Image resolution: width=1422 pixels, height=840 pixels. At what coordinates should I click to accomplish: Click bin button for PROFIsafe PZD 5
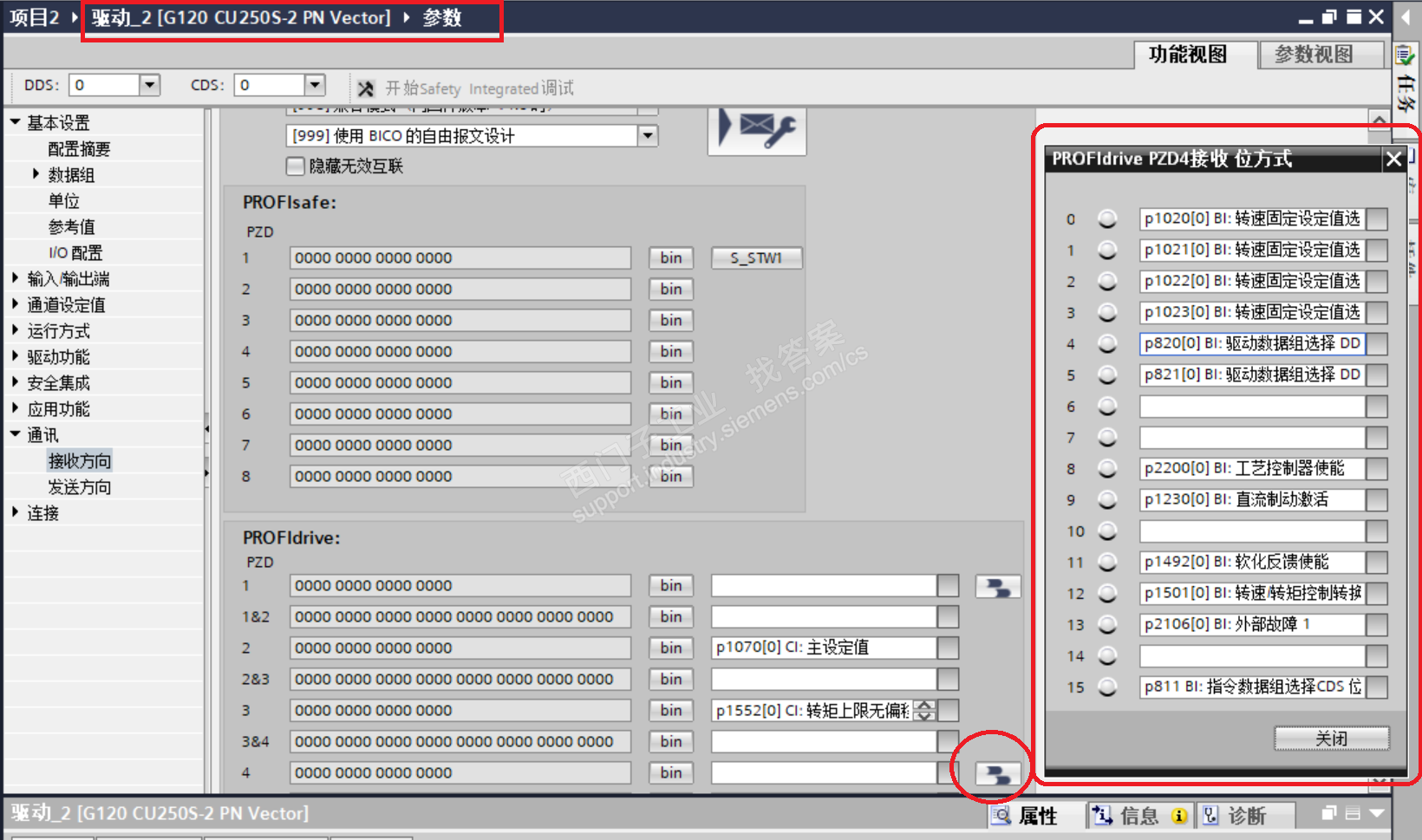pyautogui.click(x=671, y=383)
